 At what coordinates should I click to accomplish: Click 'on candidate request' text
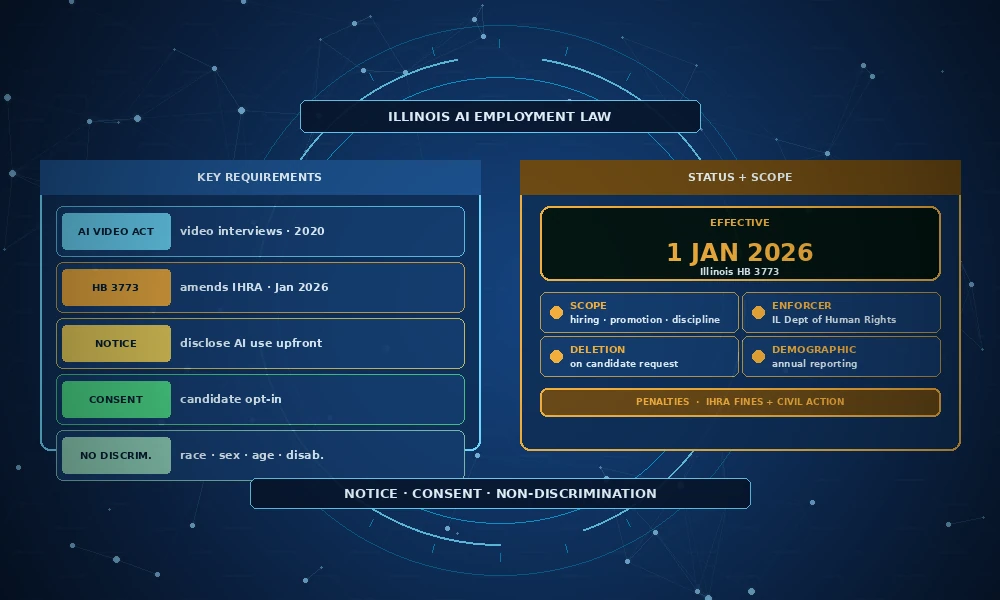tap(624, 363)
